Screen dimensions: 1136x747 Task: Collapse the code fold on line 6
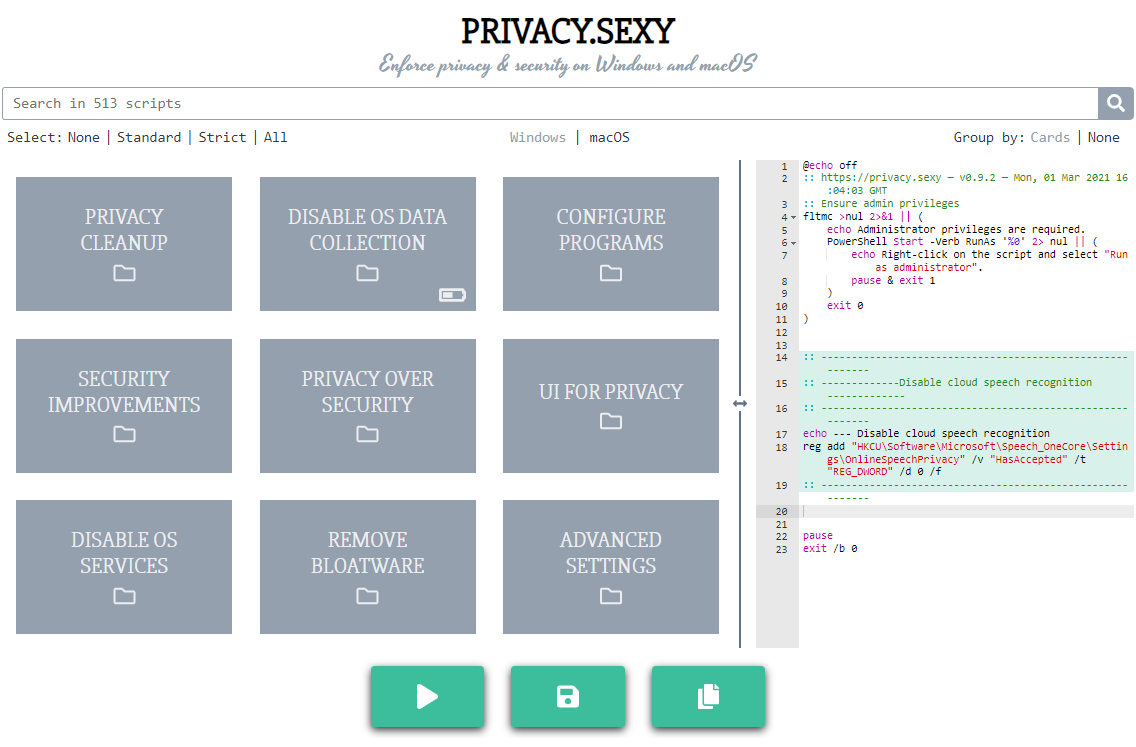793,241
